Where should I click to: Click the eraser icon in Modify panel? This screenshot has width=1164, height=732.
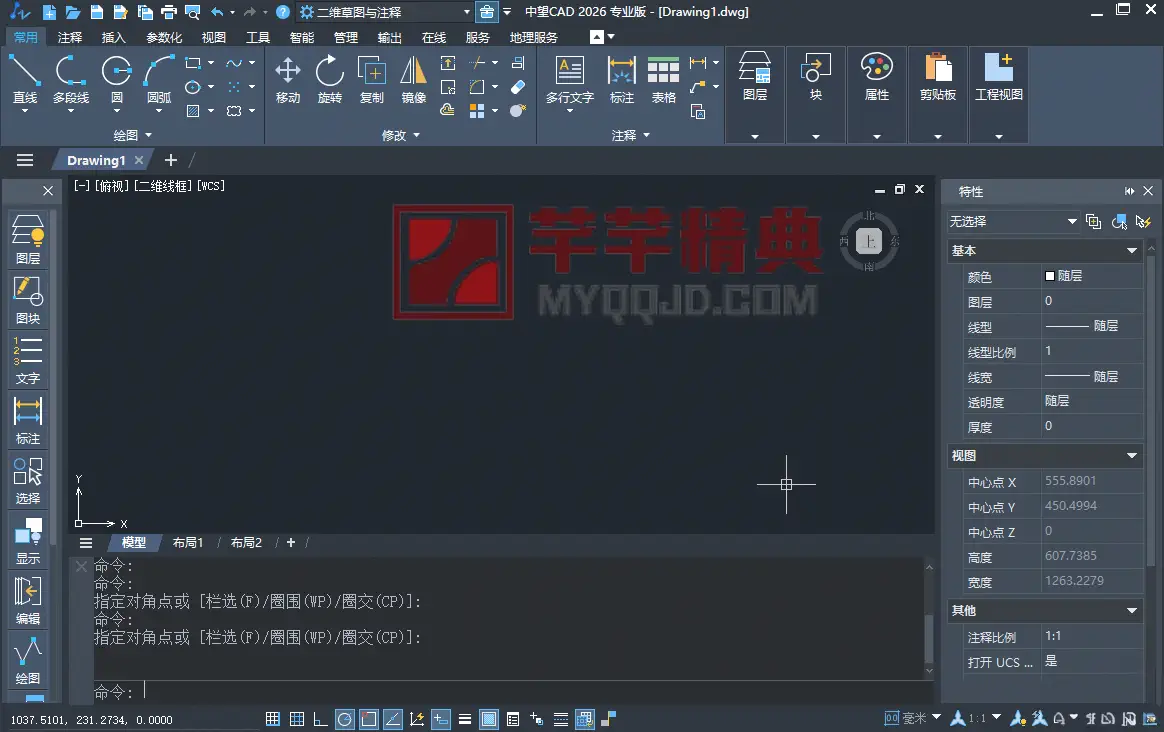pyautogui.click(x=517, y=87)
